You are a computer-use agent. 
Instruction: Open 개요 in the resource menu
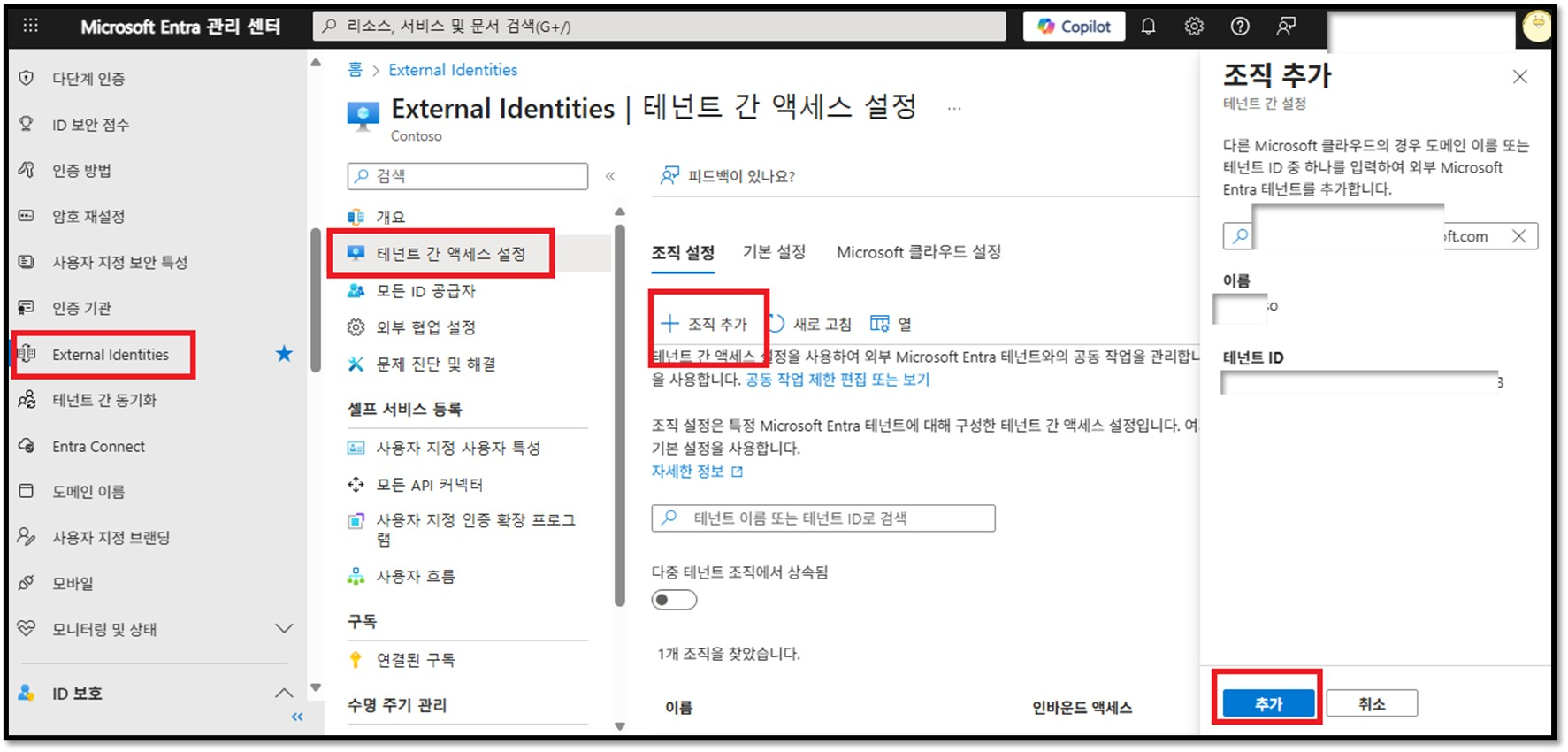390,217
